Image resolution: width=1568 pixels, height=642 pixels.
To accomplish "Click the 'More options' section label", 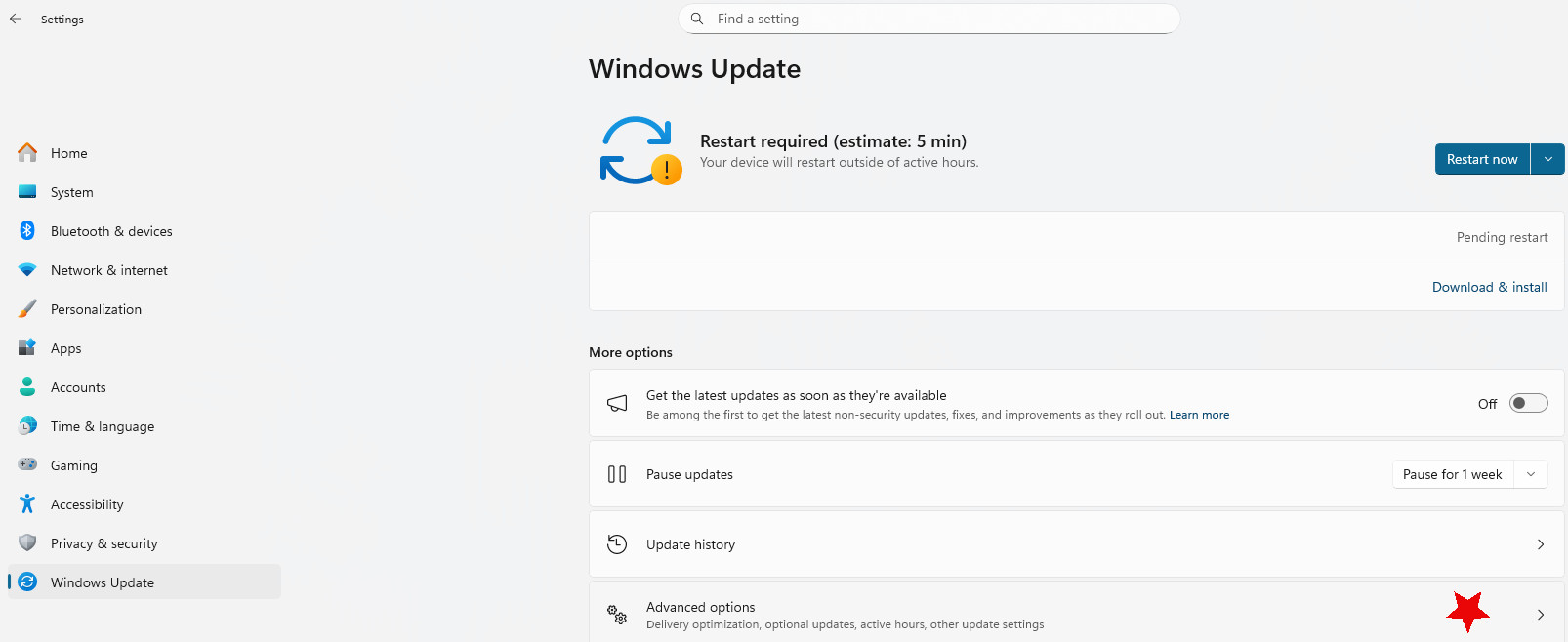I will [631, 352].
